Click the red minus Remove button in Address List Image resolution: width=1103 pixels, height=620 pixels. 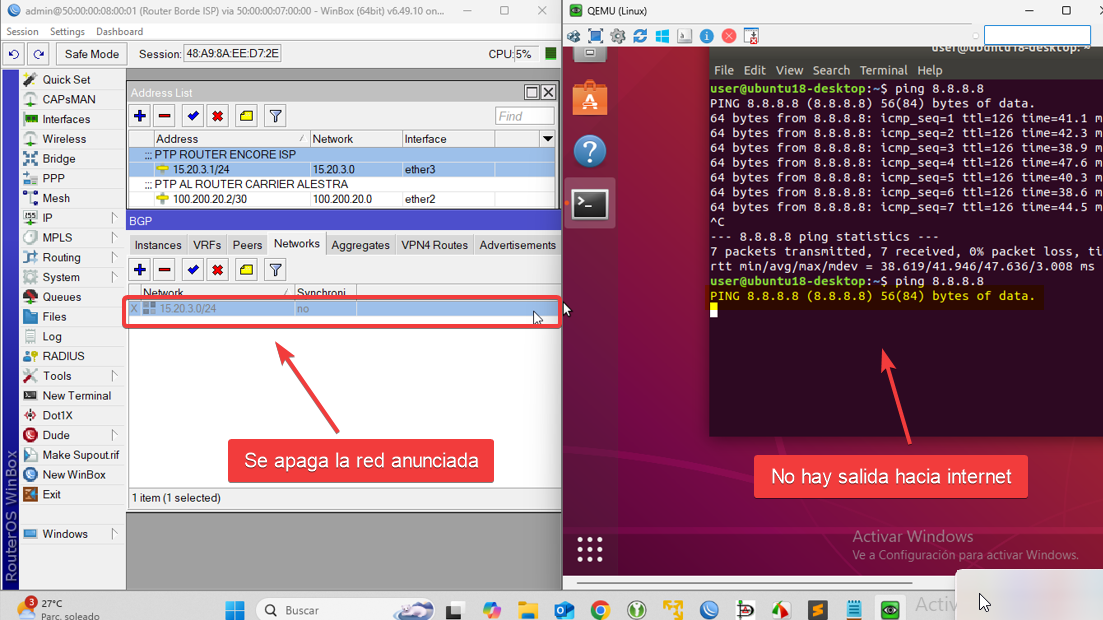coord(165,116)
